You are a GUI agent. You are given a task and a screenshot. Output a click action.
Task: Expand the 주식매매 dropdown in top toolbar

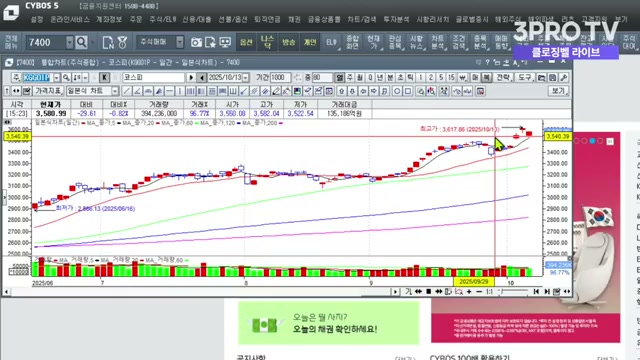(180, 42)
